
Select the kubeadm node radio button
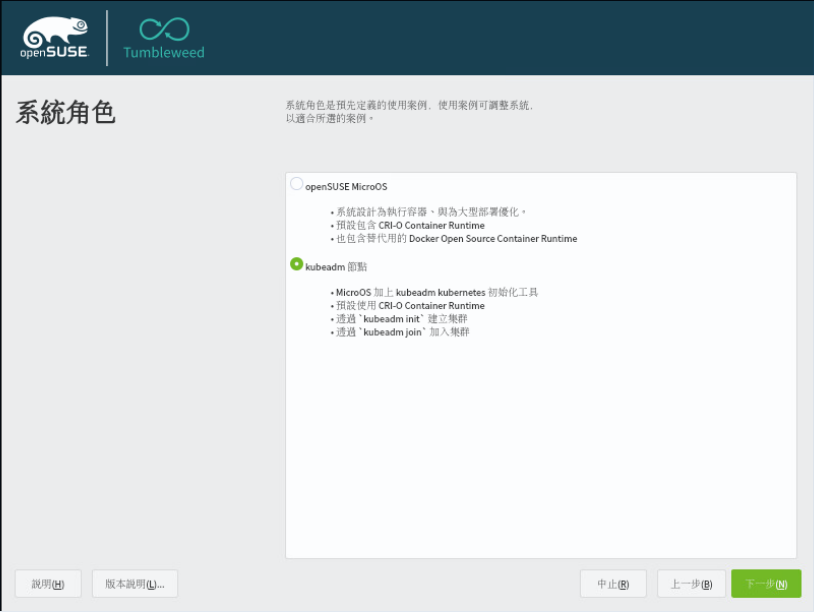click(x=296, y=264)
